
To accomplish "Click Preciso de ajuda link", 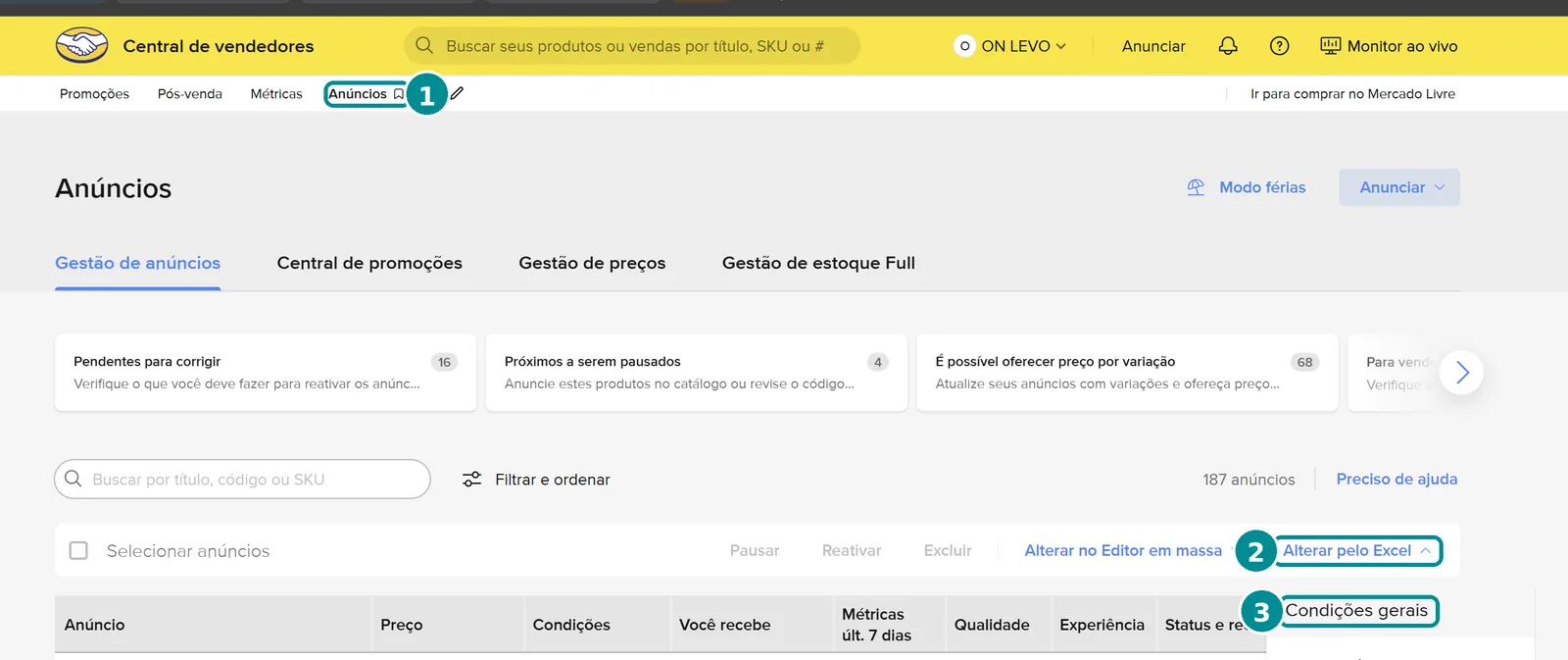I will 1396,479.
